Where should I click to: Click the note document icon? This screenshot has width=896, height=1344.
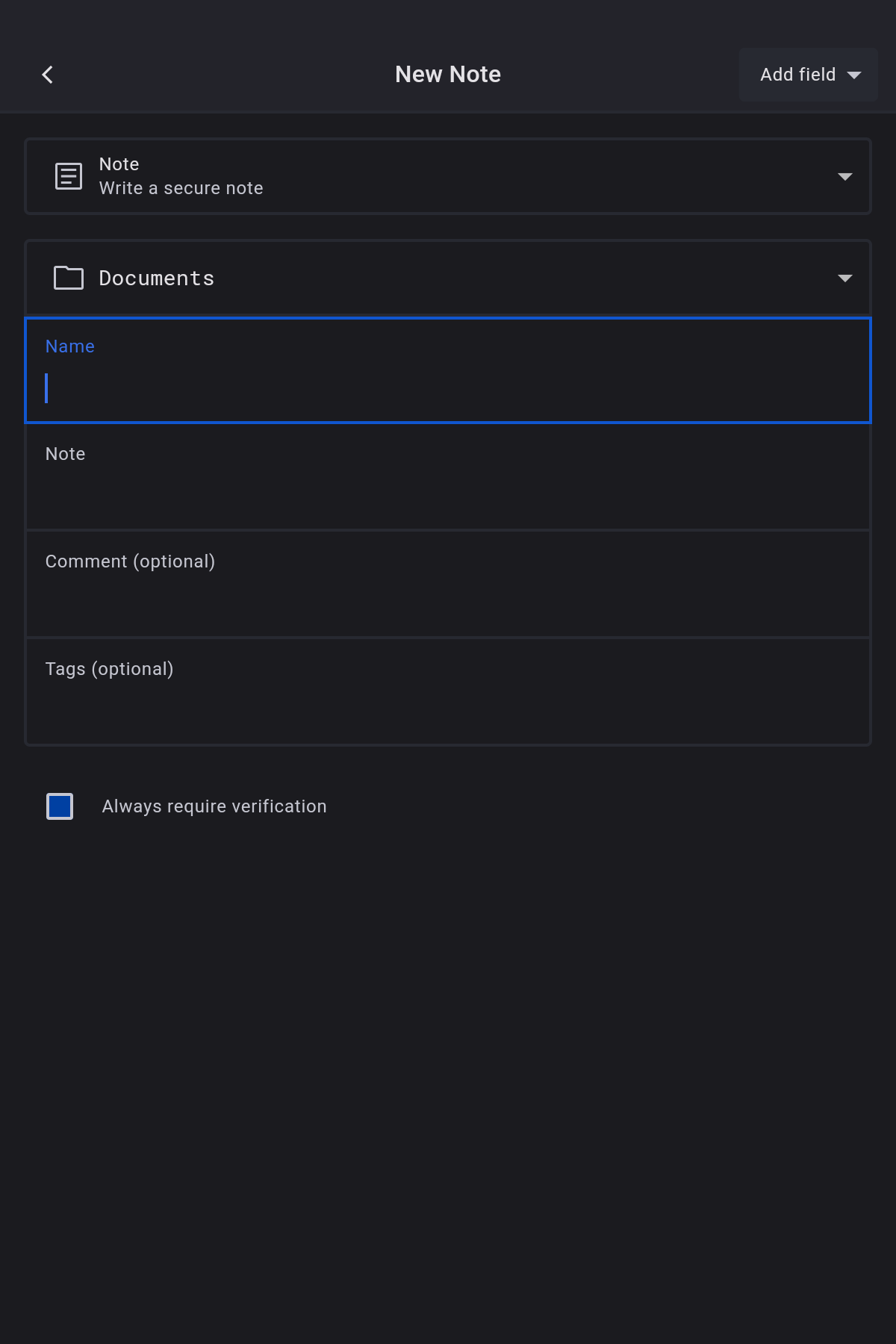click(x=69, y=176)
